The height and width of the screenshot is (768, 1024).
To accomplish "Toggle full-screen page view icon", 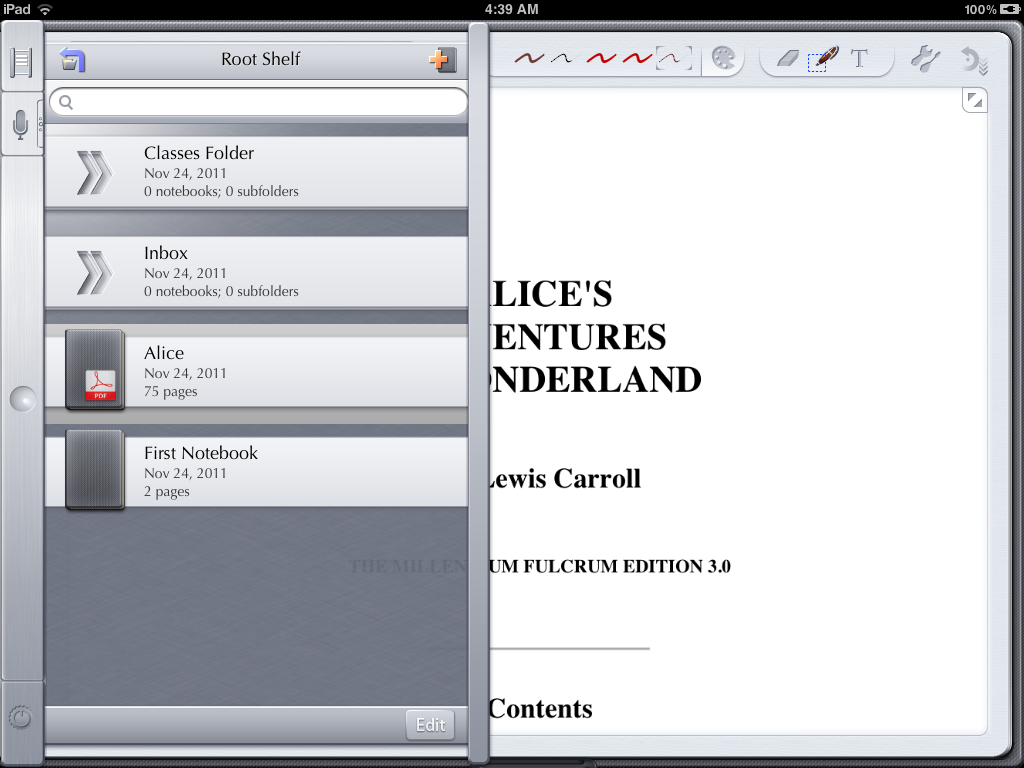I will click(974, 101).
